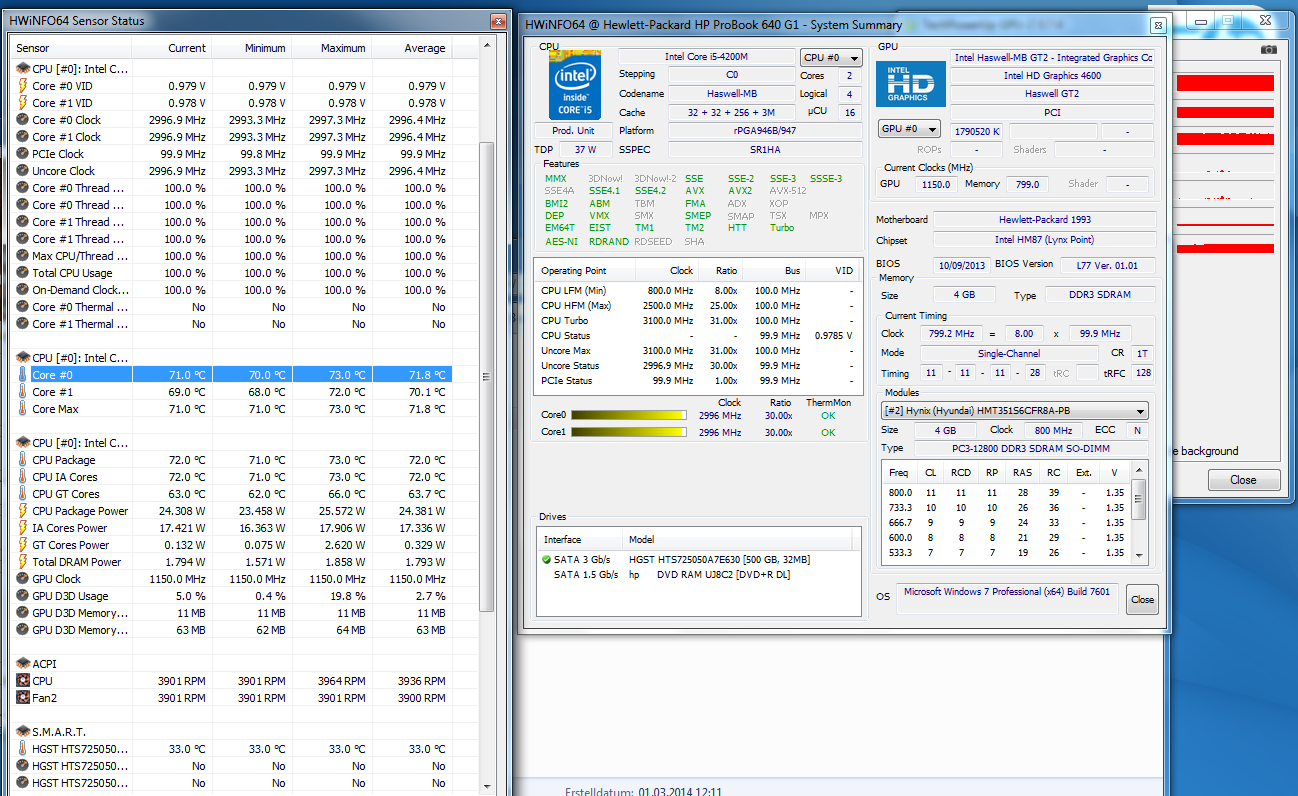Image resolution: width=1298 pixels, height=796 pixels.
Task: Click the Total CPU Usage icon
Action: click(23, 273)
